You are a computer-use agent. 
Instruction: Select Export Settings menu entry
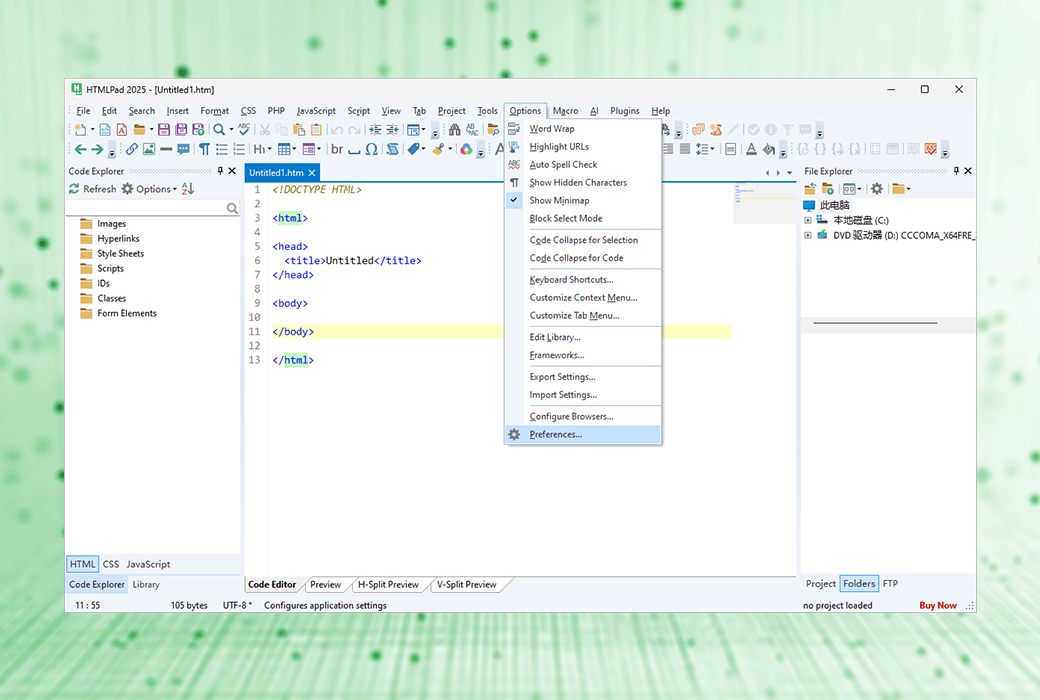[x=583, y=377]
